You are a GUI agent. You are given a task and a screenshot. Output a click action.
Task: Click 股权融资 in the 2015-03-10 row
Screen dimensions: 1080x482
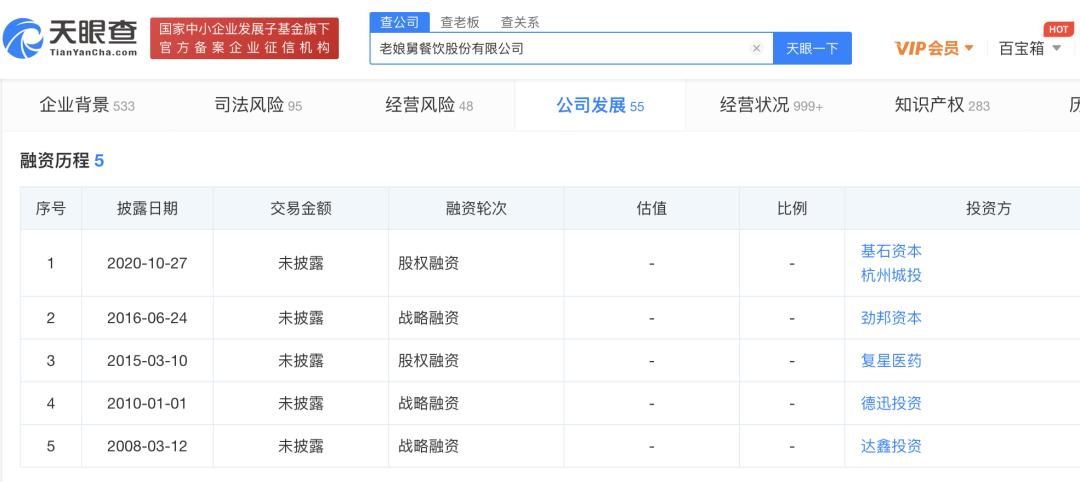click(x=428, y=361)
